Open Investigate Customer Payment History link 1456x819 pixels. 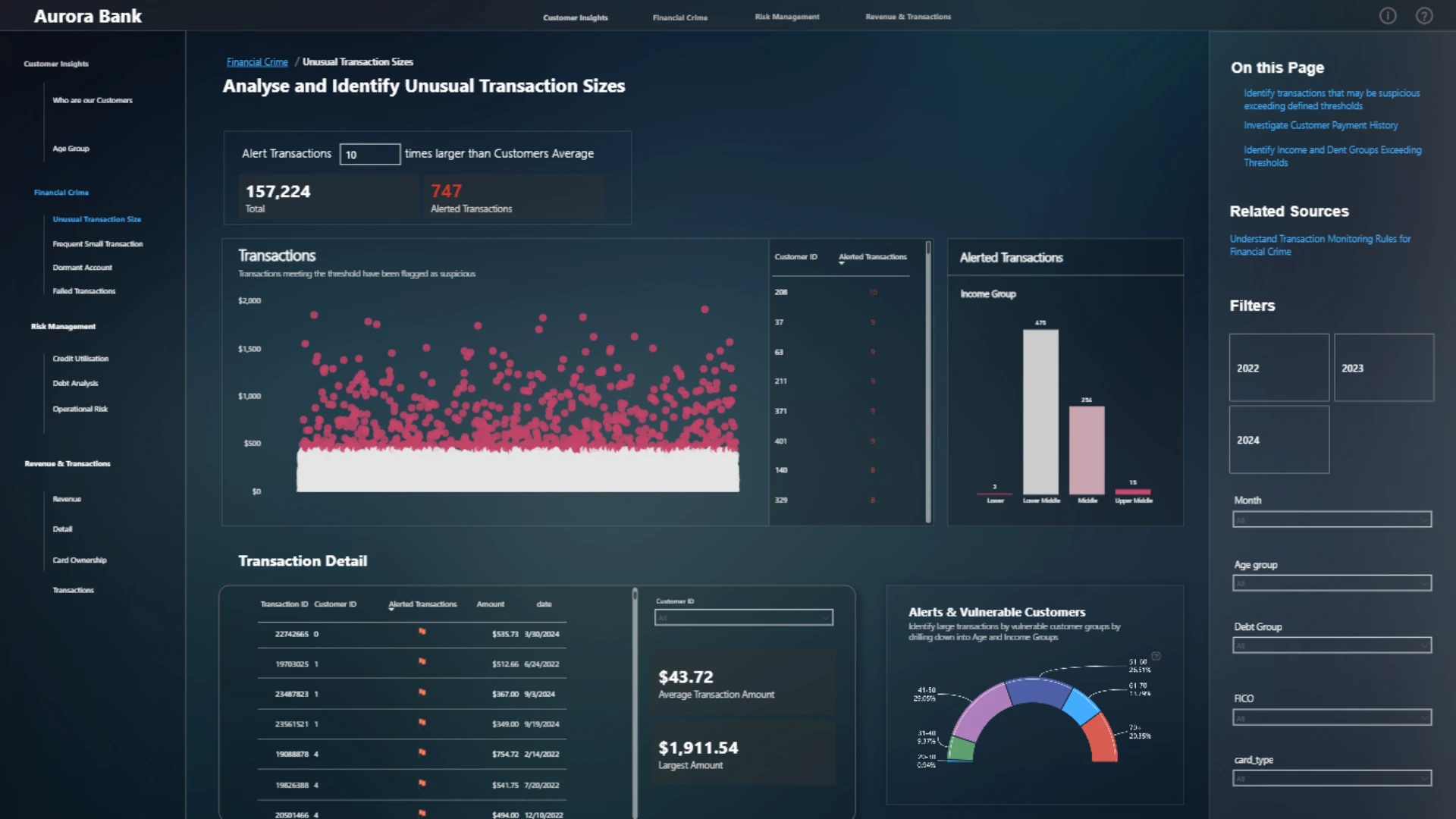pyautogui.click(x=1320, y=125)
